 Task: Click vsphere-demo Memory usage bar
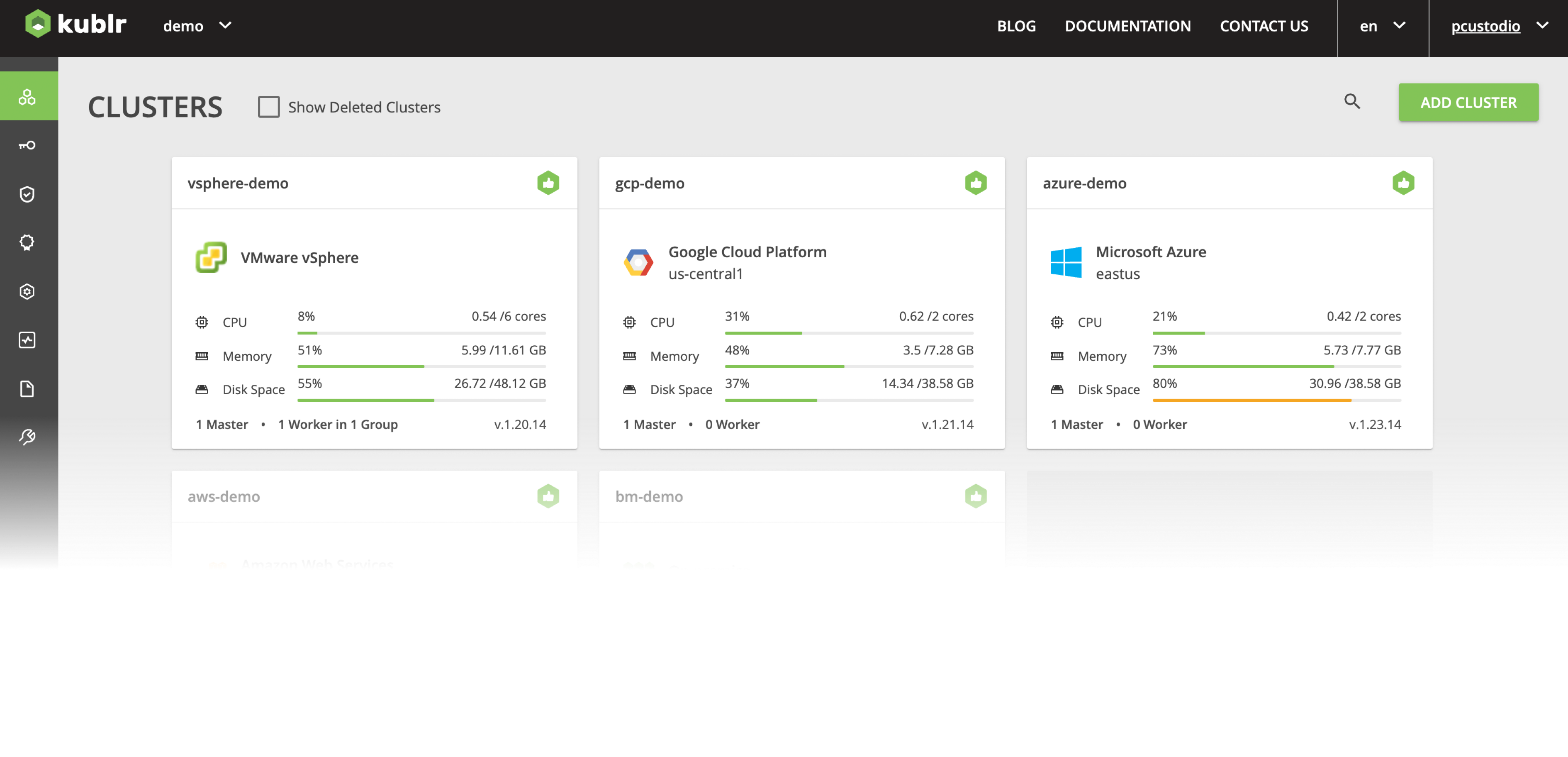pyautogui.click(x=421, y=366)
